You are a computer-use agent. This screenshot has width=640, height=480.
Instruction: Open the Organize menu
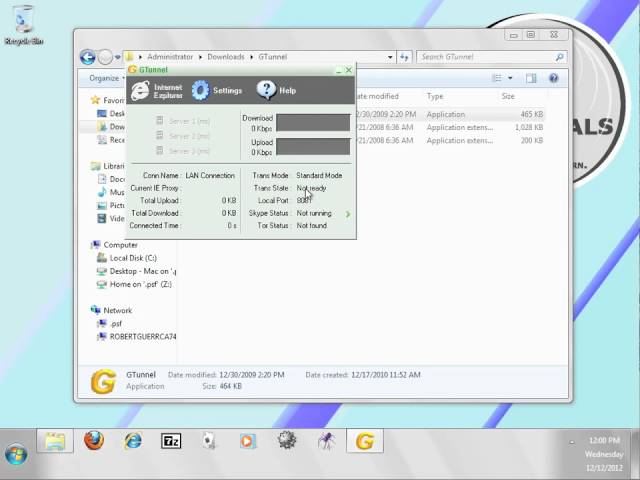107,78
